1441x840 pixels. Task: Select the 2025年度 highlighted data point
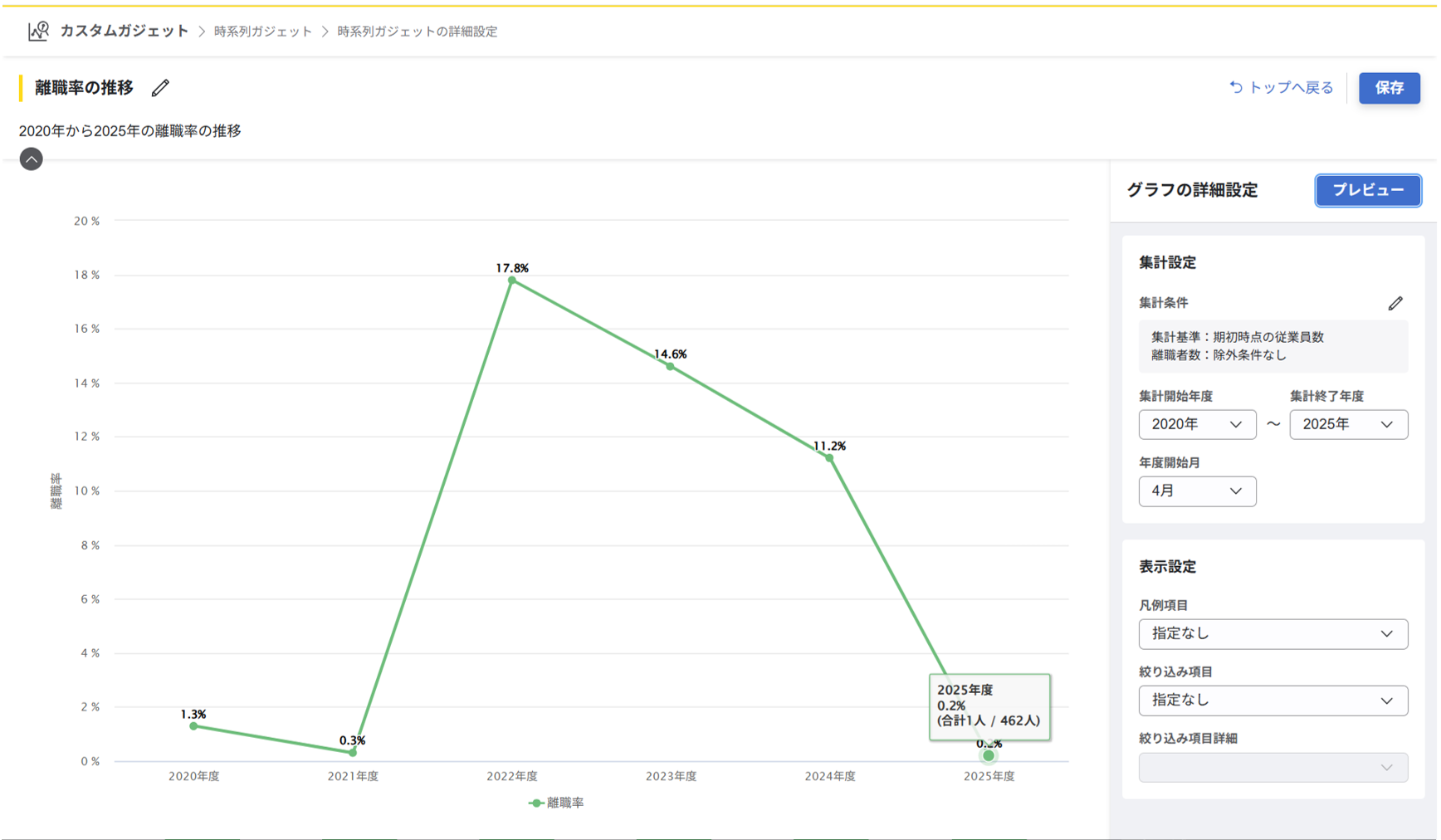point(988,755)
